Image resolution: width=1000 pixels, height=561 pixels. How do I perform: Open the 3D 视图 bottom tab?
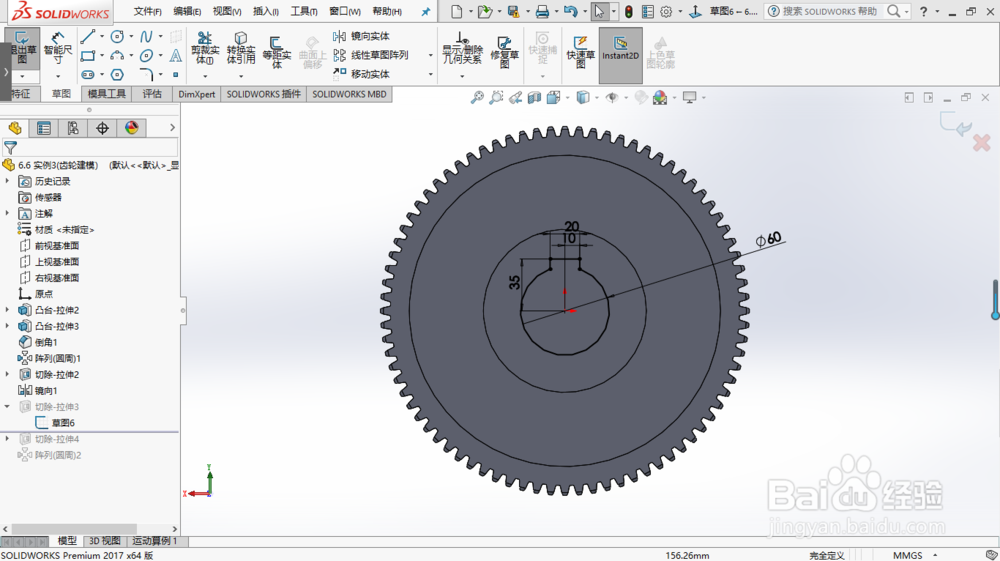point(105,541)
